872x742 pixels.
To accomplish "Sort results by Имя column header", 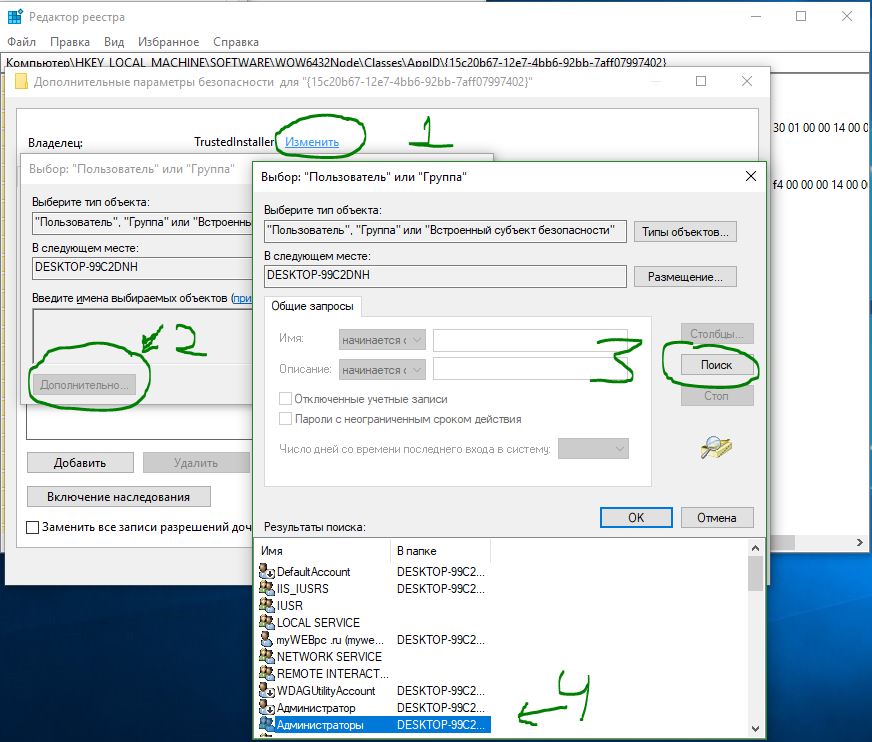I will 324,551.
